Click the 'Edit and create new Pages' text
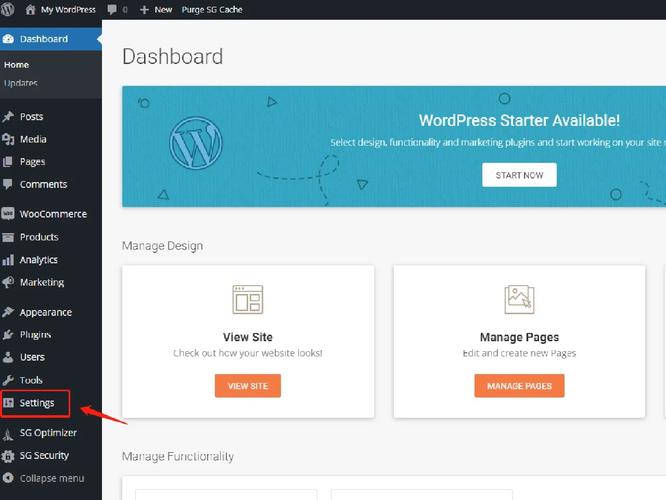The width and height of the screenshot is (666, 500). [x=519, y=353]
